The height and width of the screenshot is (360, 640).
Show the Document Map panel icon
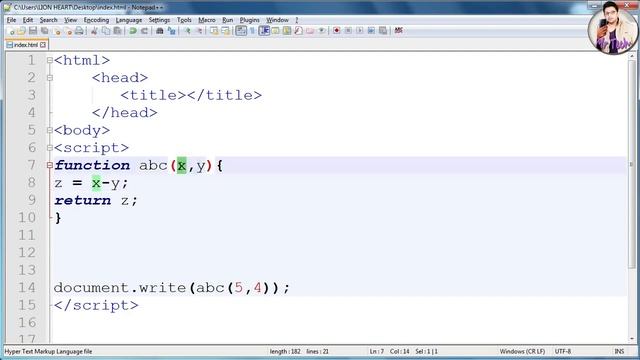click(287, 31)
